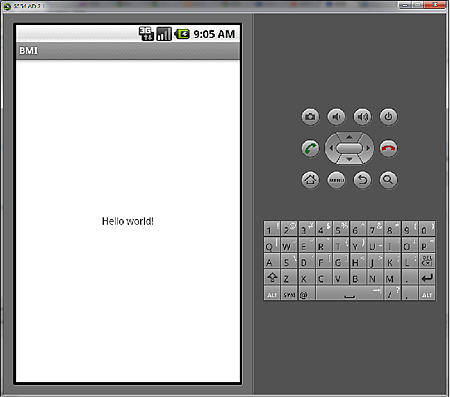This screenshot has height=397, width=450.
Task: Click the DEL backspace key
Action: point(427,261)
